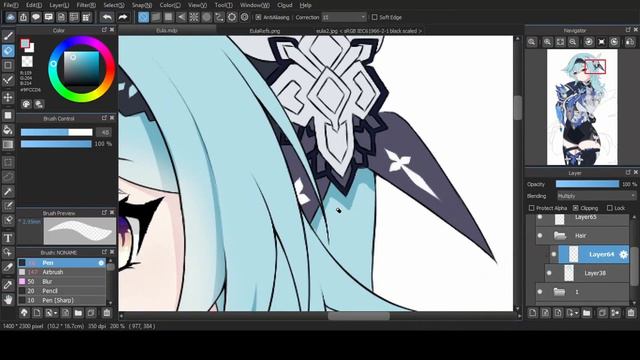Click the cloud icon in top toolbar
Image resolution: width=640 pixels, height=360 pixels.
11,17
